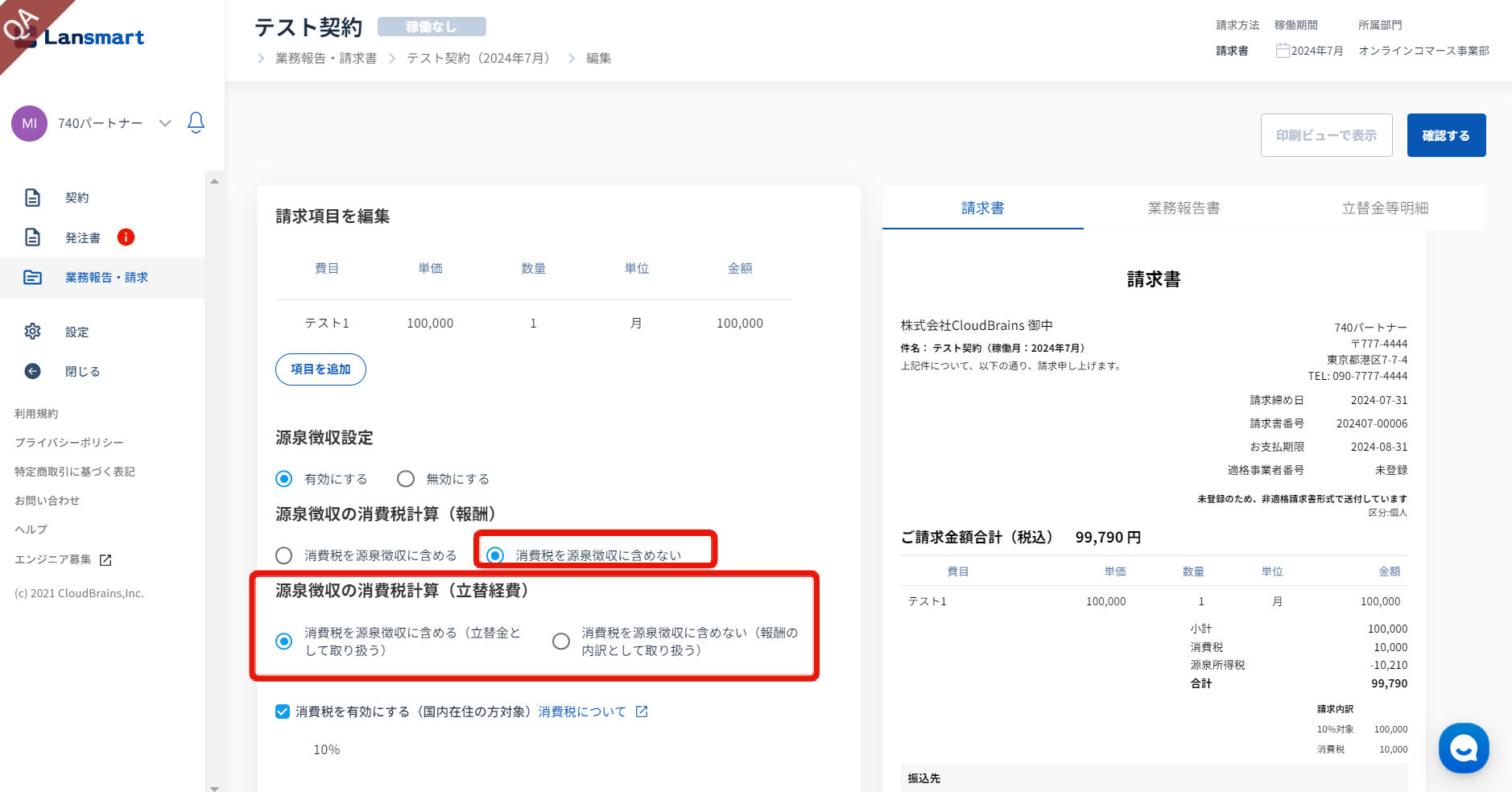The height and width of the screenshot is (792, 1512).
Task: Click the 契約 document icon in sidebar
Action: [x=32, y=198]
